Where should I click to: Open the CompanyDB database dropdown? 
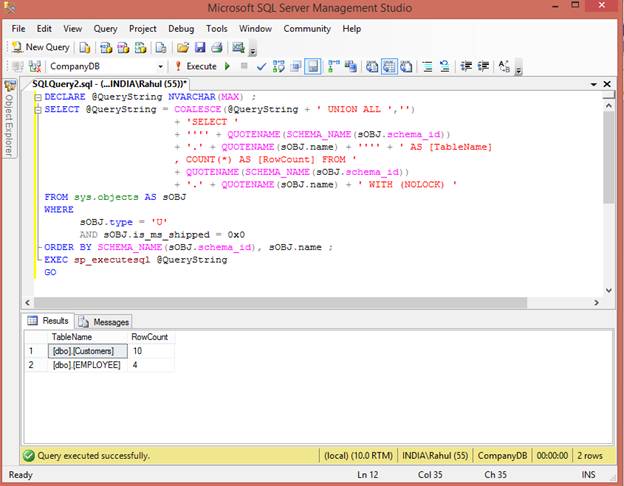[160, 66]
